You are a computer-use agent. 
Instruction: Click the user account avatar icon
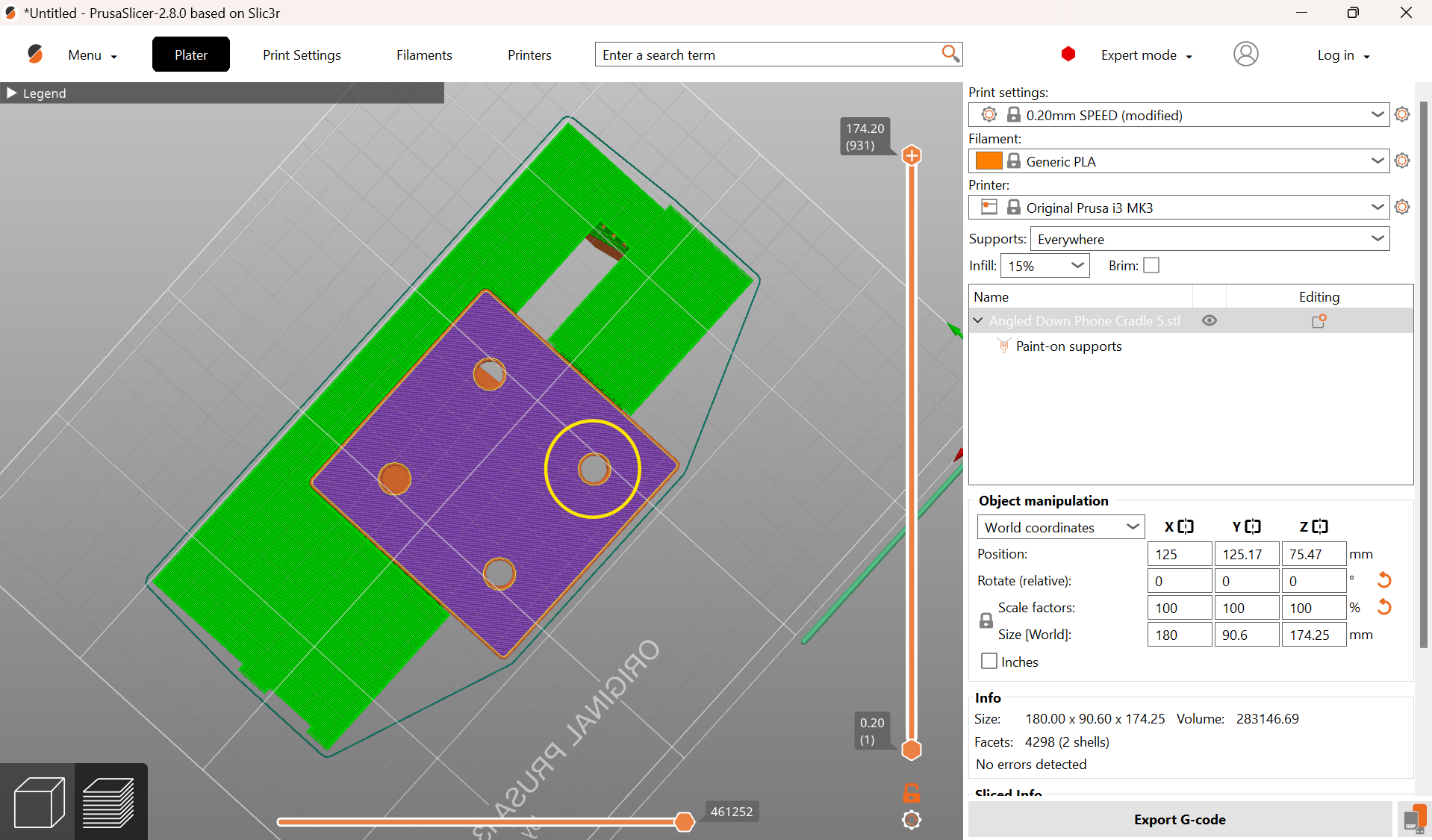[1245, 54]
